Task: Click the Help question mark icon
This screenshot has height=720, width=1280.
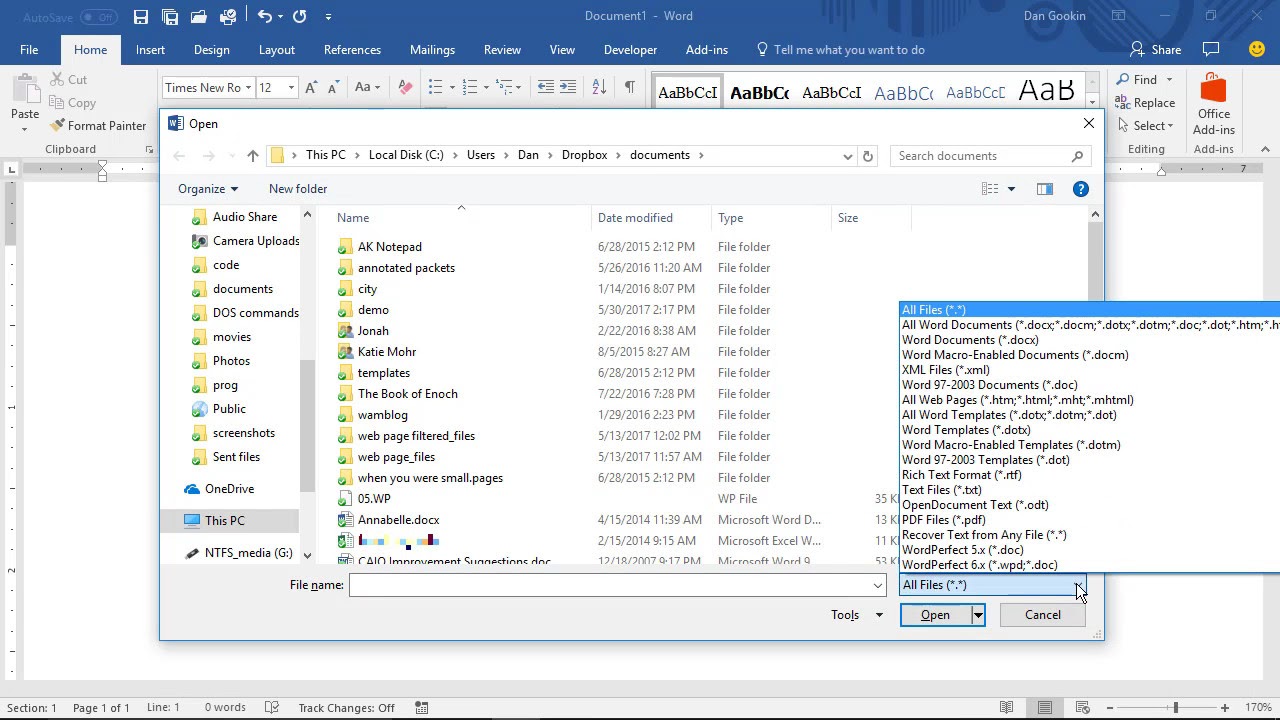Action: (1080, 189)
